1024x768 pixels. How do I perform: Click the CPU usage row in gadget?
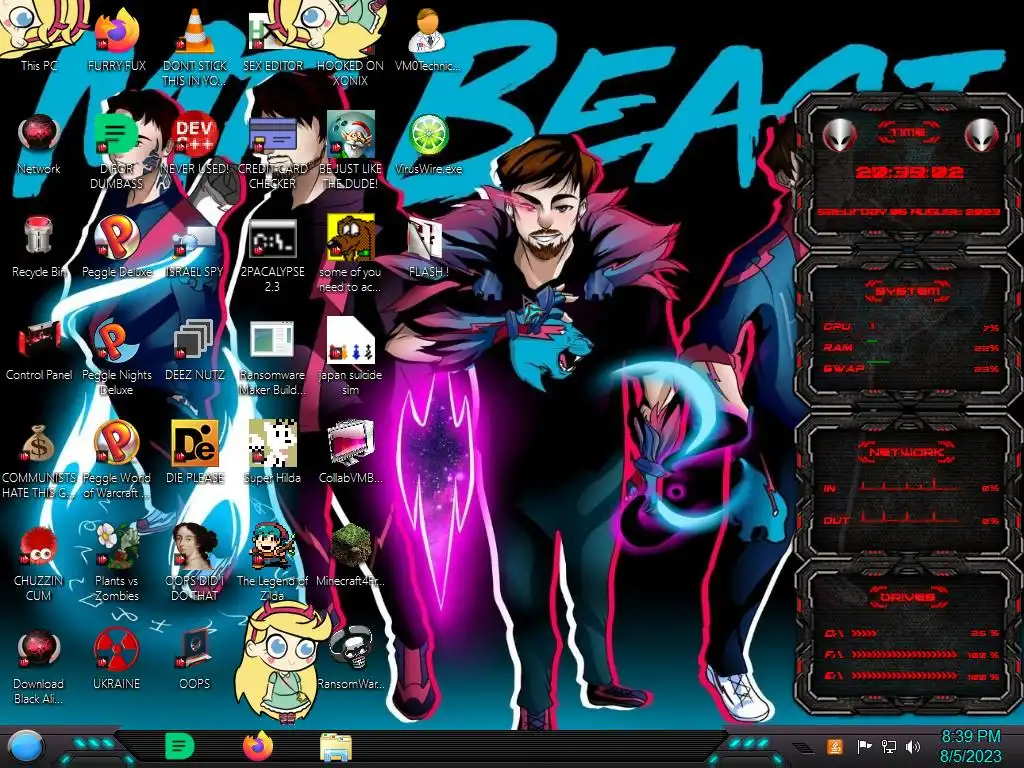(x=911, y=327)
